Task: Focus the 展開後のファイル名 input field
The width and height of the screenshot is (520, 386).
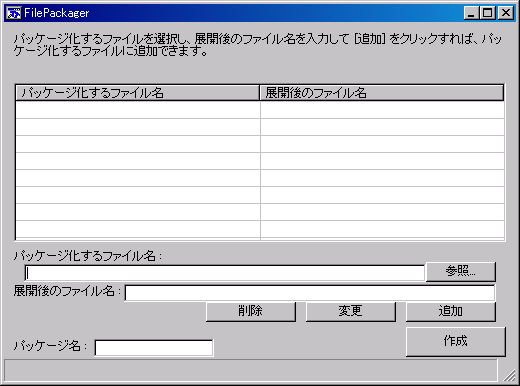Action: coord(310,293)
